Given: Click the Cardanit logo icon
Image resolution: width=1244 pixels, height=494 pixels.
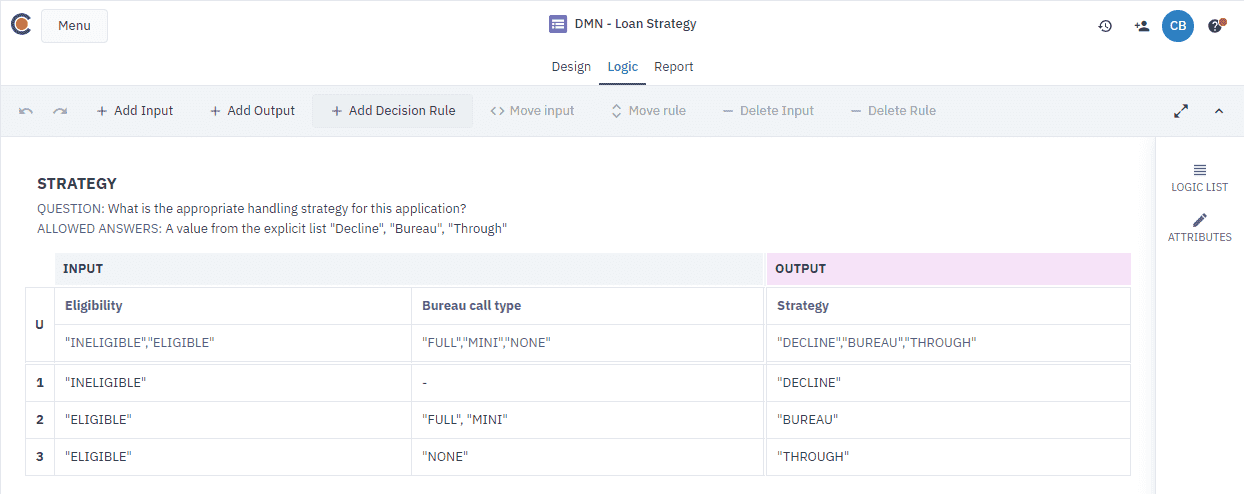Looking at the screenshot, I should click(x=21, y=25).
